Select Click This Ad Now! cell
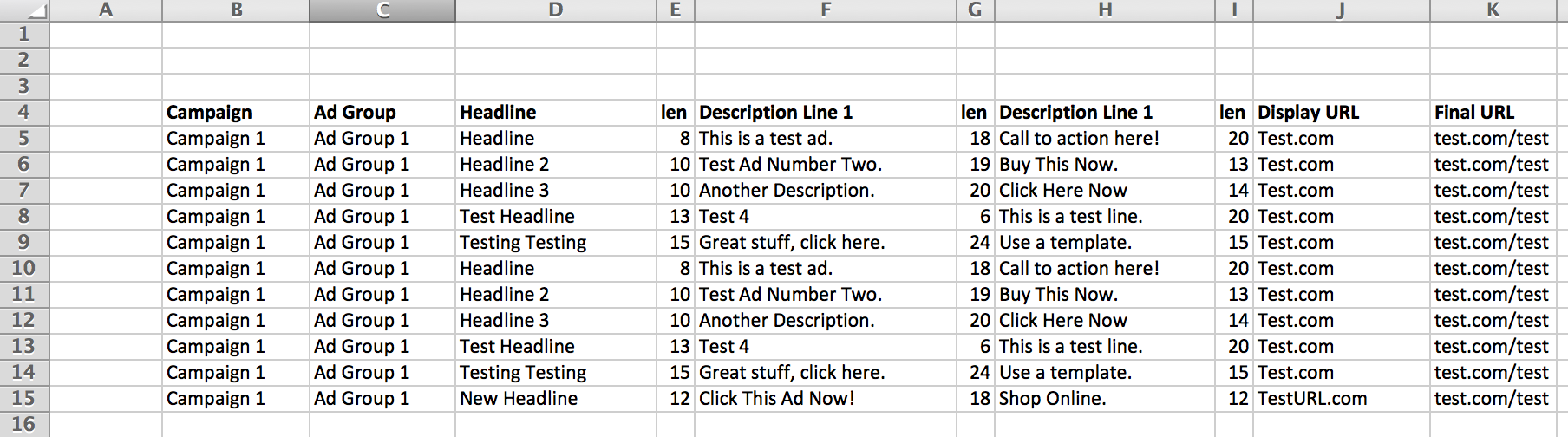Image resolution: width=1568 pixels, height=437 pixels. coord(826,398)
